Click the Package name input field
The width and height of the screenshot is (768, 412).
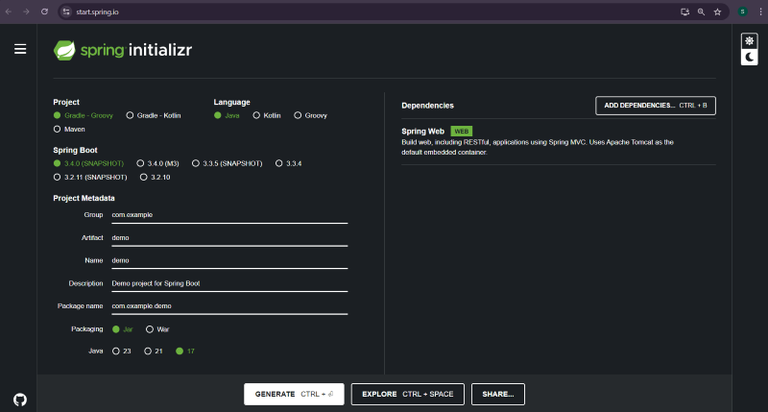click(x=230, y=306)
